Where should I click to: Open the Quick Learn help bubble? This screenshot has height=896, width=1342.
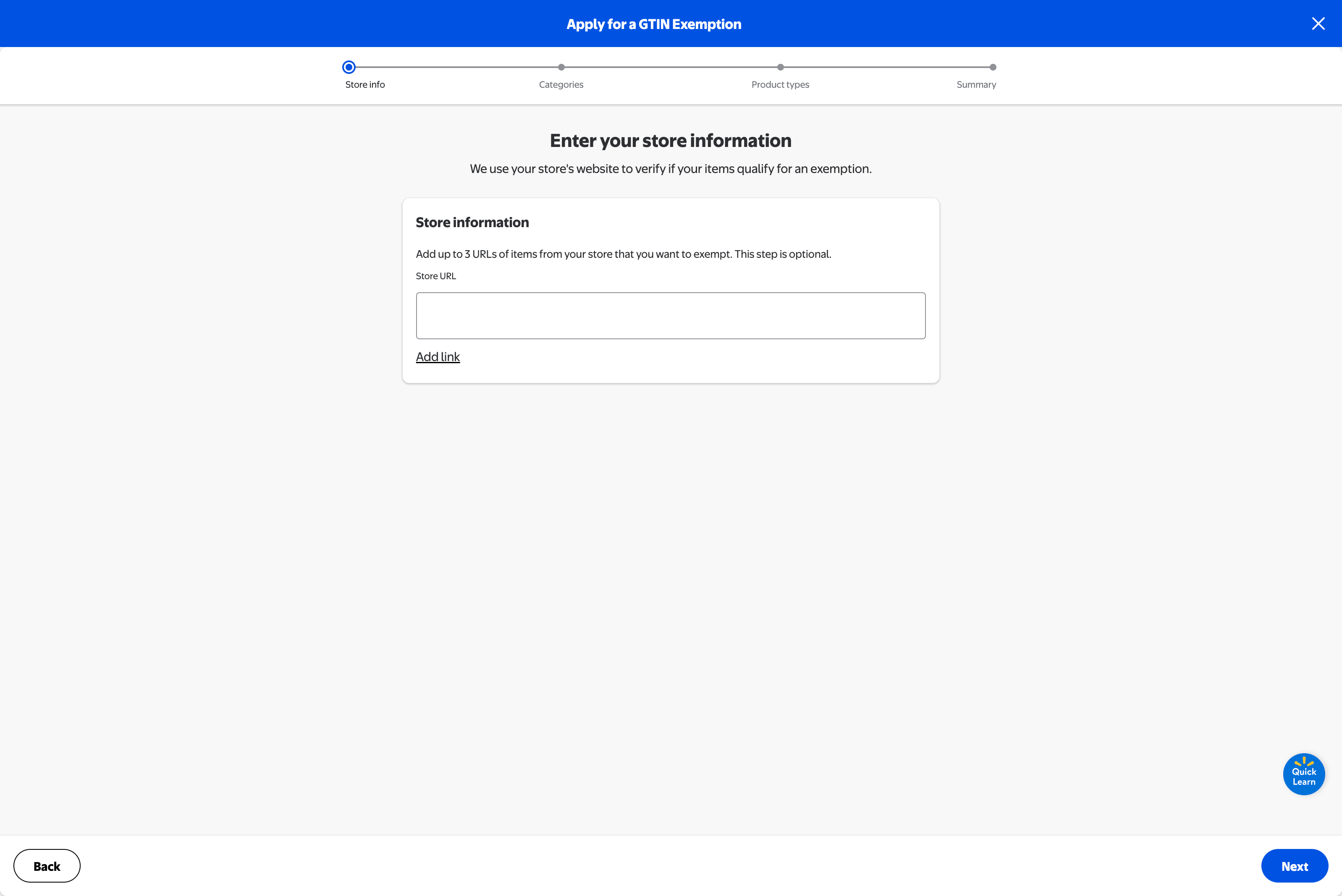(x=1304, y=774)
